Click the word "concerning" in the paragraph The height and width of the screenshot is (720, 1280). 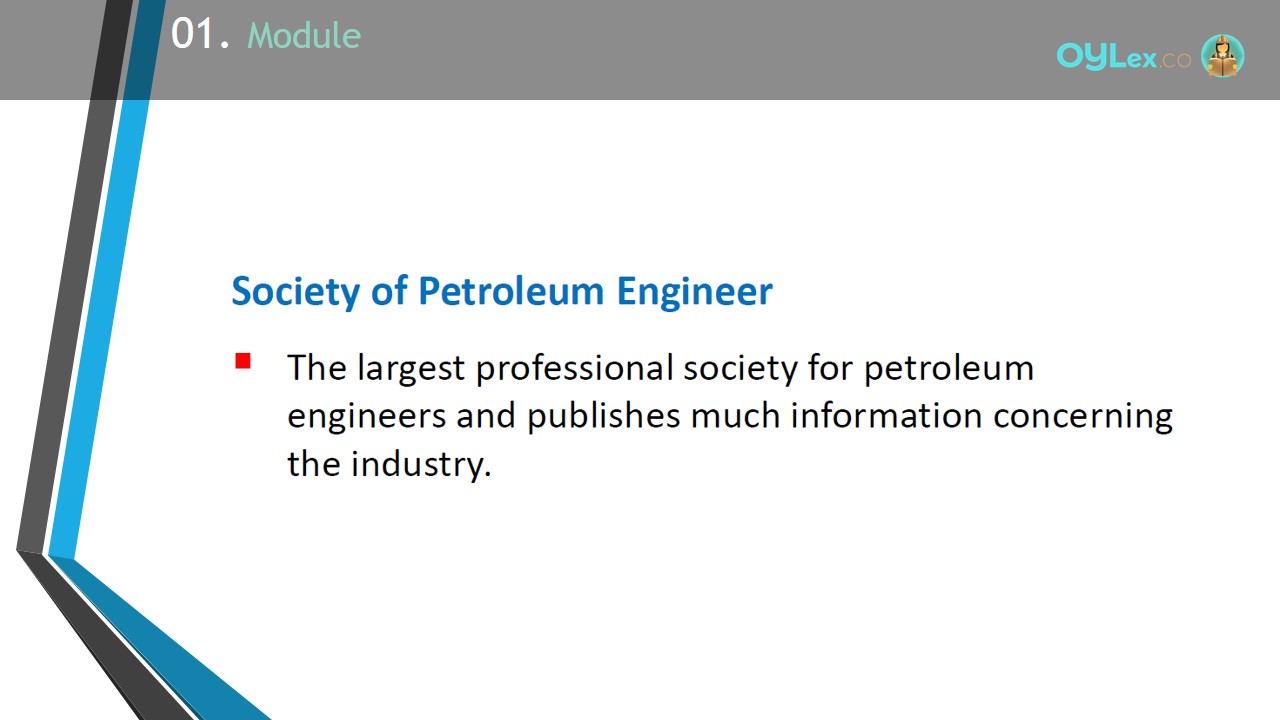[x=1083, y=417]
